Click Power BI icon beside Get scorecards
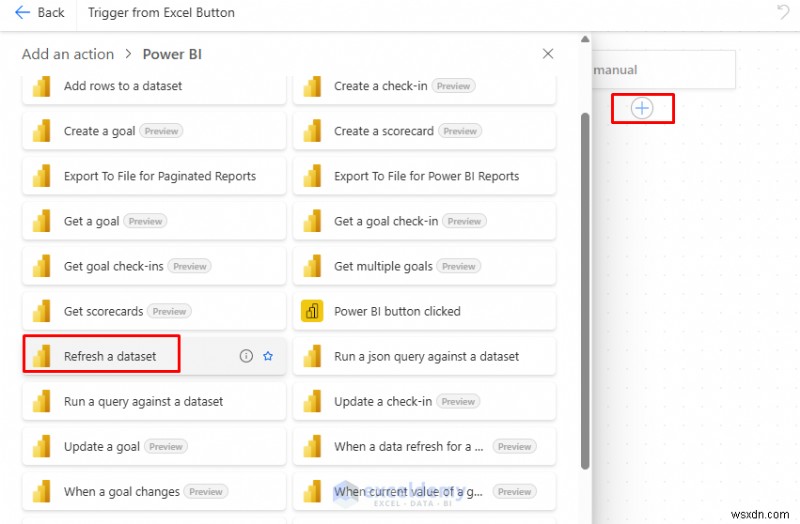 [x=42, y=311]
